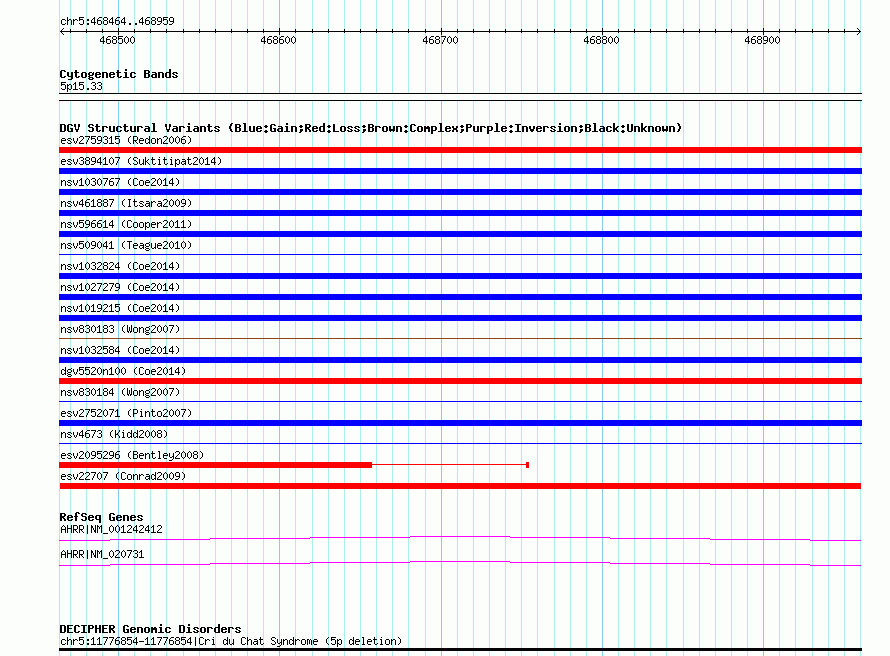The height and width of the screenshot is (656, 890).
Task: Click the blue bar under nsv461887
Action: pyautogui.click(x=460, y=213)
